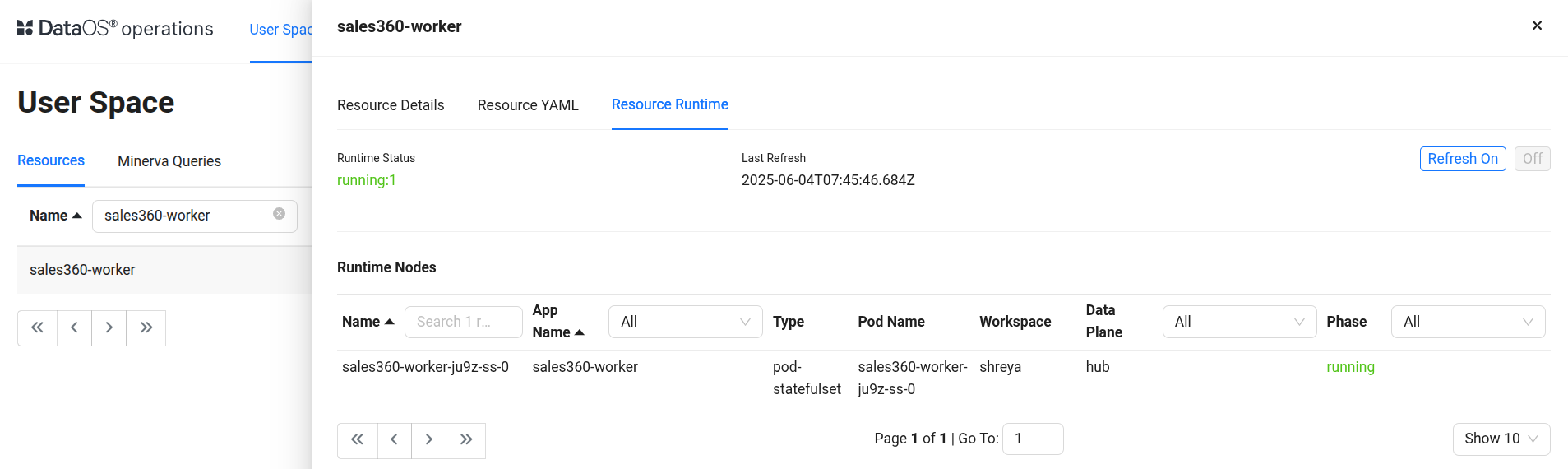This screenshot has width=1568, height=469.
Task: Go to previous page in Runtime Nodes pagination
Action: [x=394, y=439]
